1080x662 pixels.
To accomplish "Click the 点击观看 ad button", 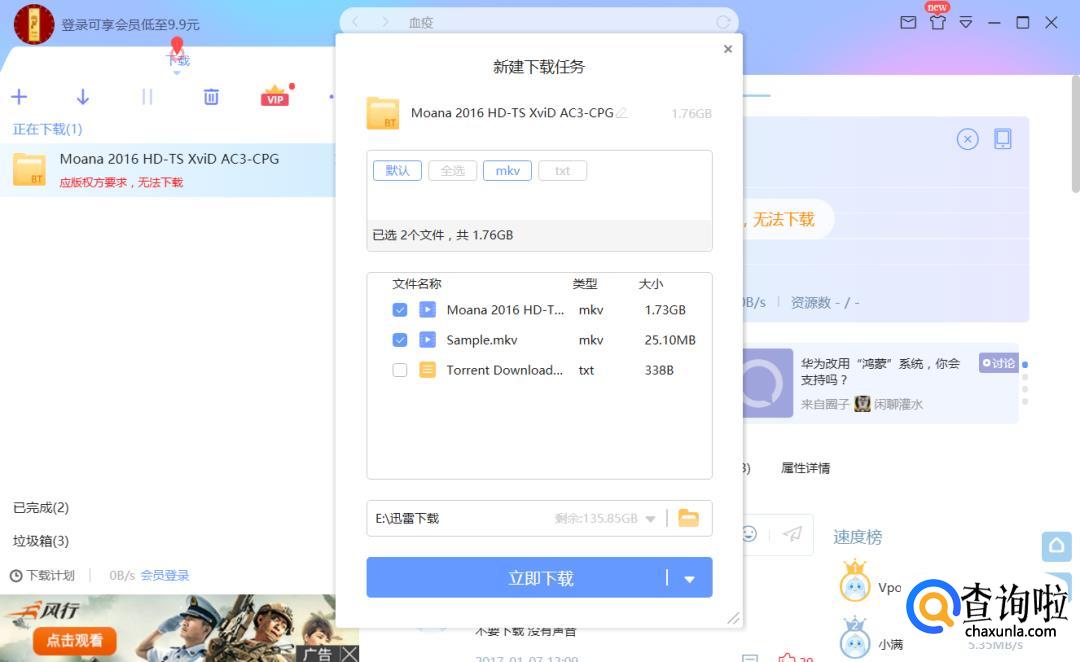I will (74, 641).
